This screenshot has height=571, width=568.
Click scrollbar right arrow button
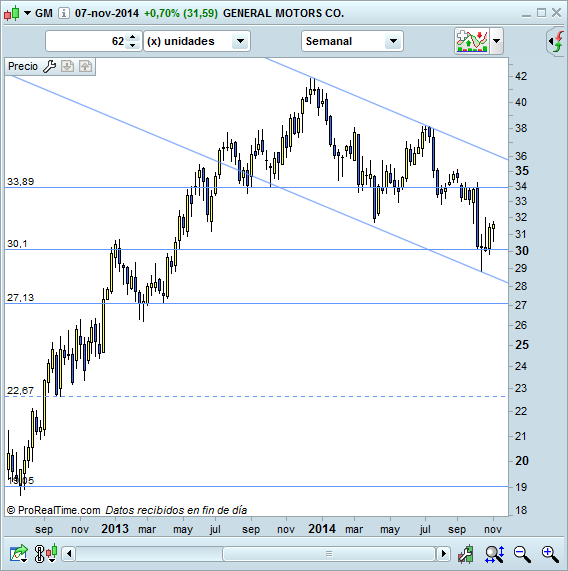(x=443, y=554)
